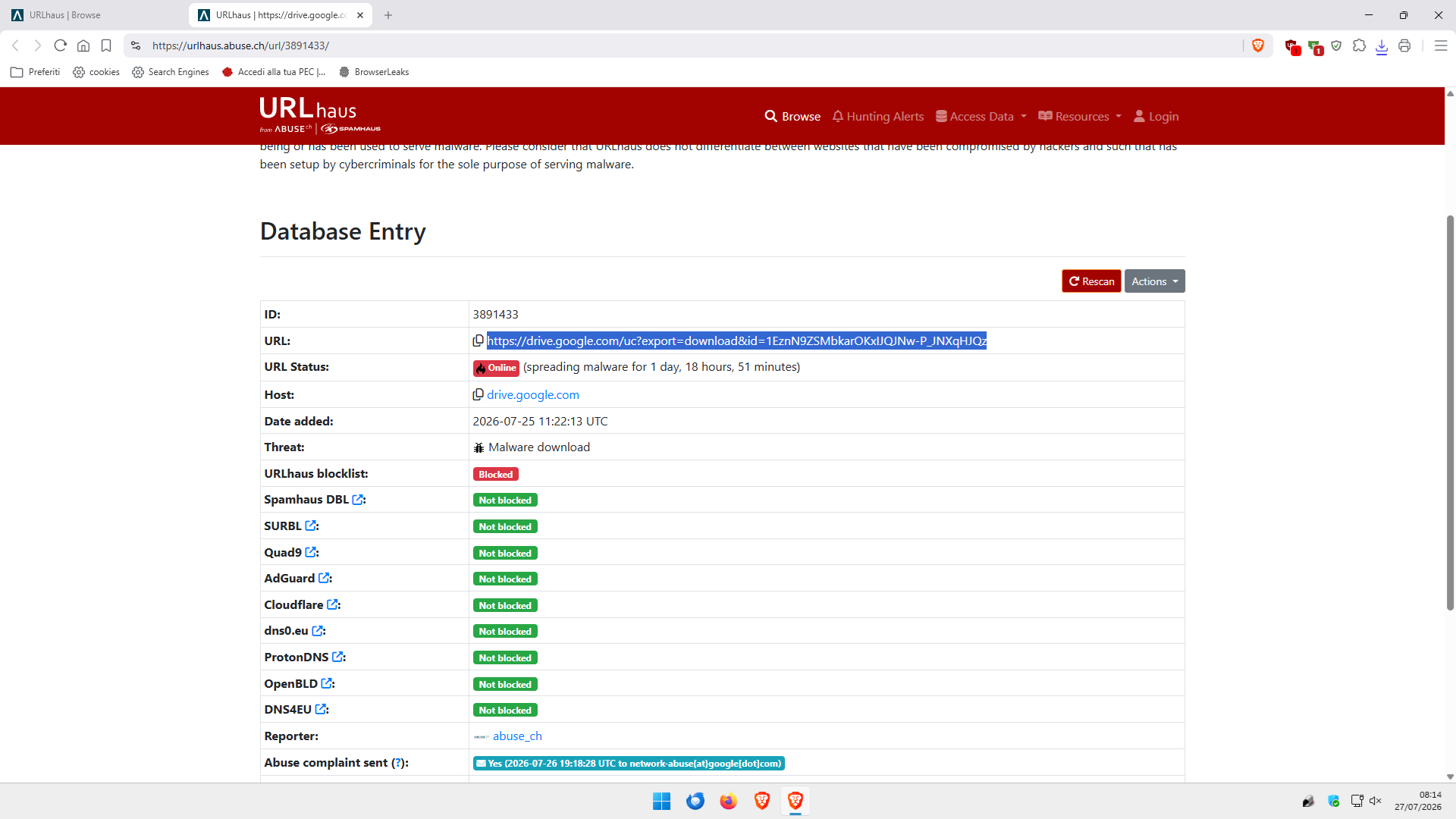Screen dimensions: 1456x819
Task: Open Accedi alla tua PEC bookmark
Action: [274, 72]
